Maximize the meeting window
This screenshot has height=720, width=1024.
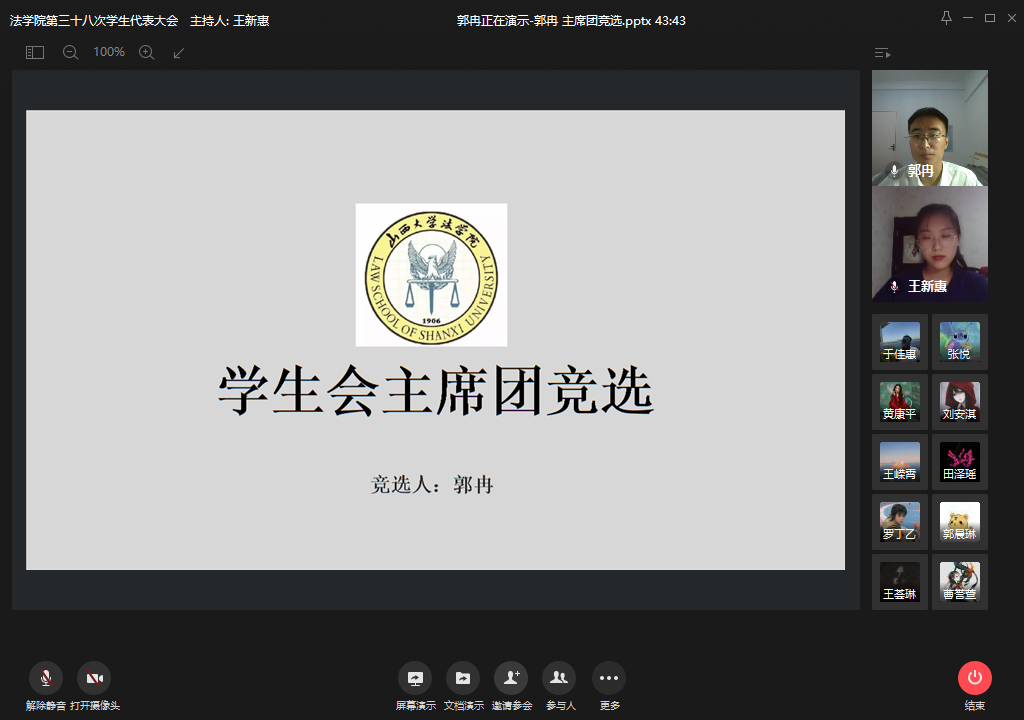click(x=990, y=18)
